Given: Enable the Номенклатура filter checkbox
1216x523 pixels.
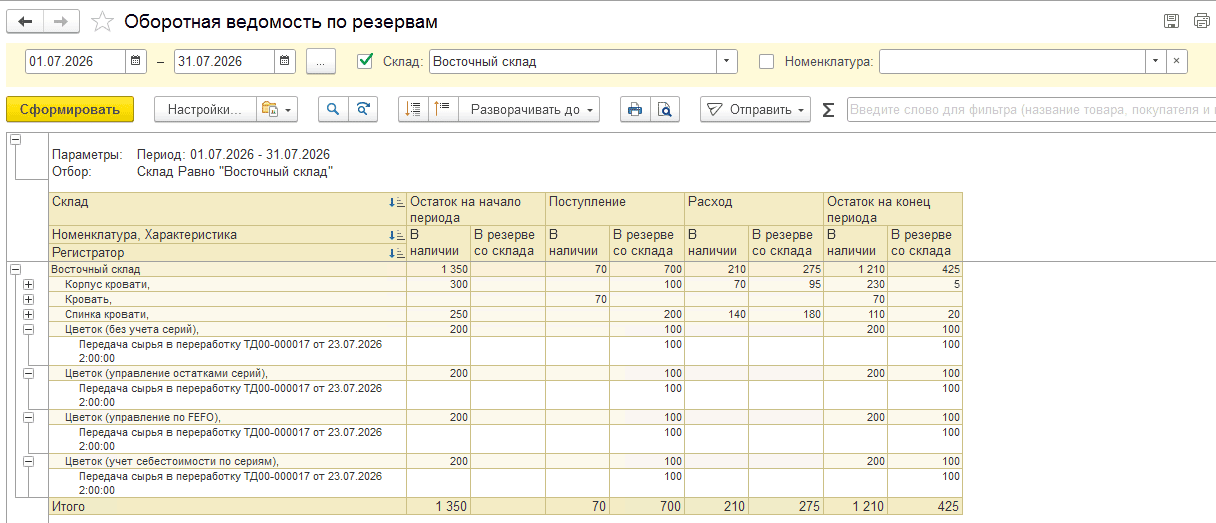Looking at the screenshot, I should click(767, 61).
